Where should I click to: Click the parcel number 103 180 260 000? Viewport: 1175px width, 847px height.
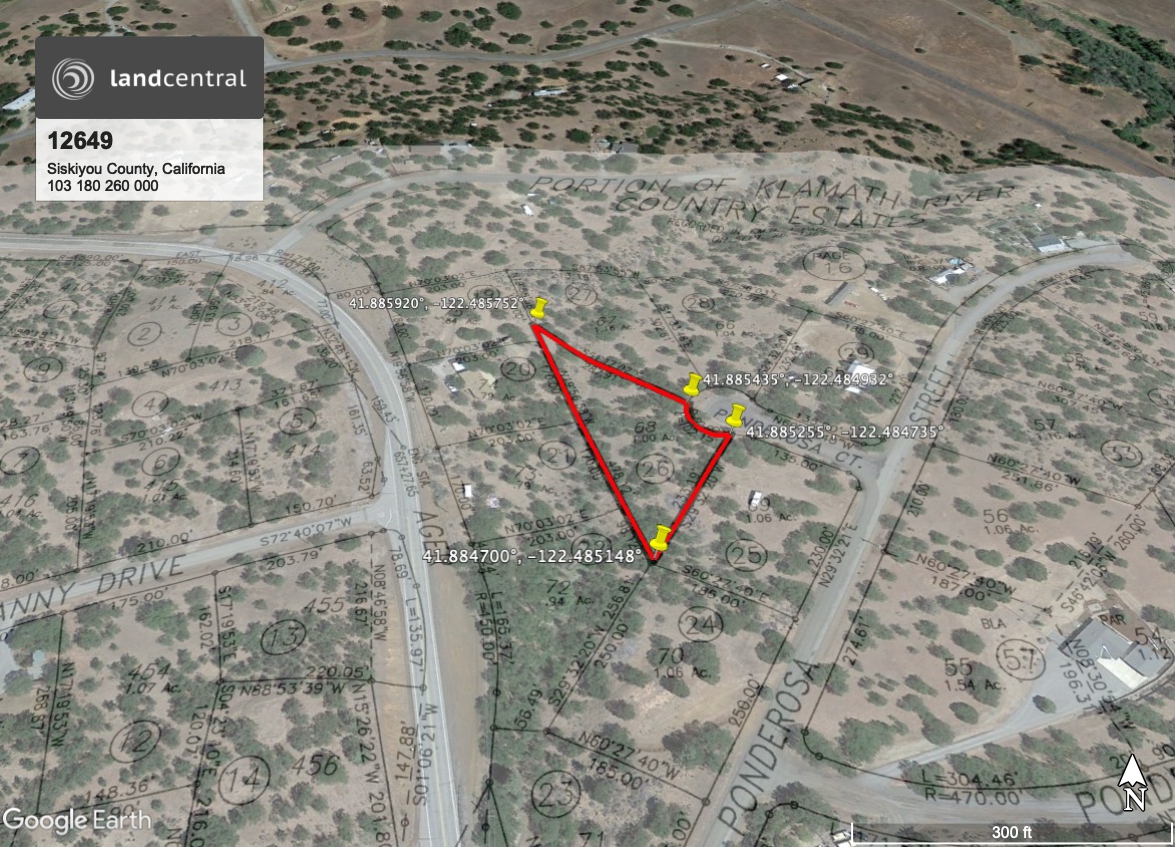pyautogui.click(x=103, y=186)
